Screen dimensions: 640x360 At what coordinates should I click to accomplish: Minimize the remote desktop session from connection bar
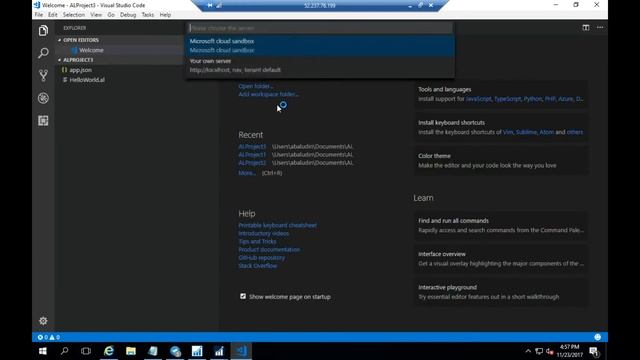[410, 6]
